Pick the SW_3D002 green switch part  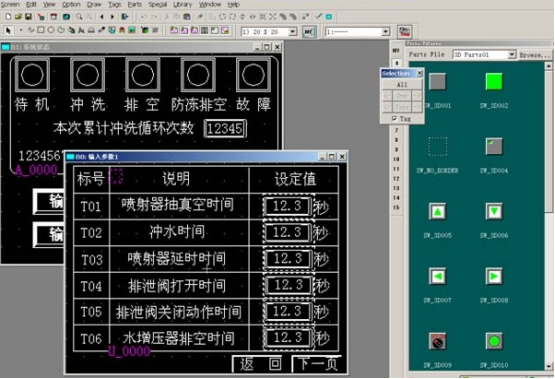pos(494,81)
